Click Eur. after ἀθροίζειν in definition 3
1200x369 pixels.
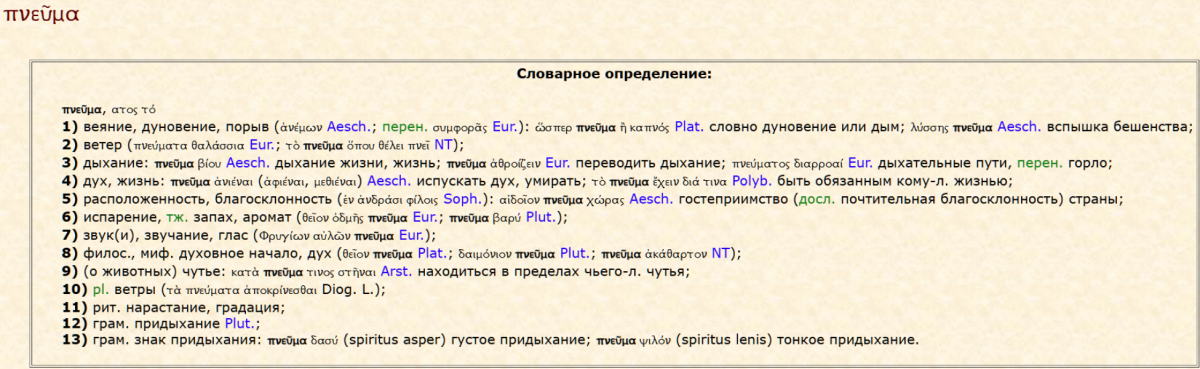tap(558, 162)
